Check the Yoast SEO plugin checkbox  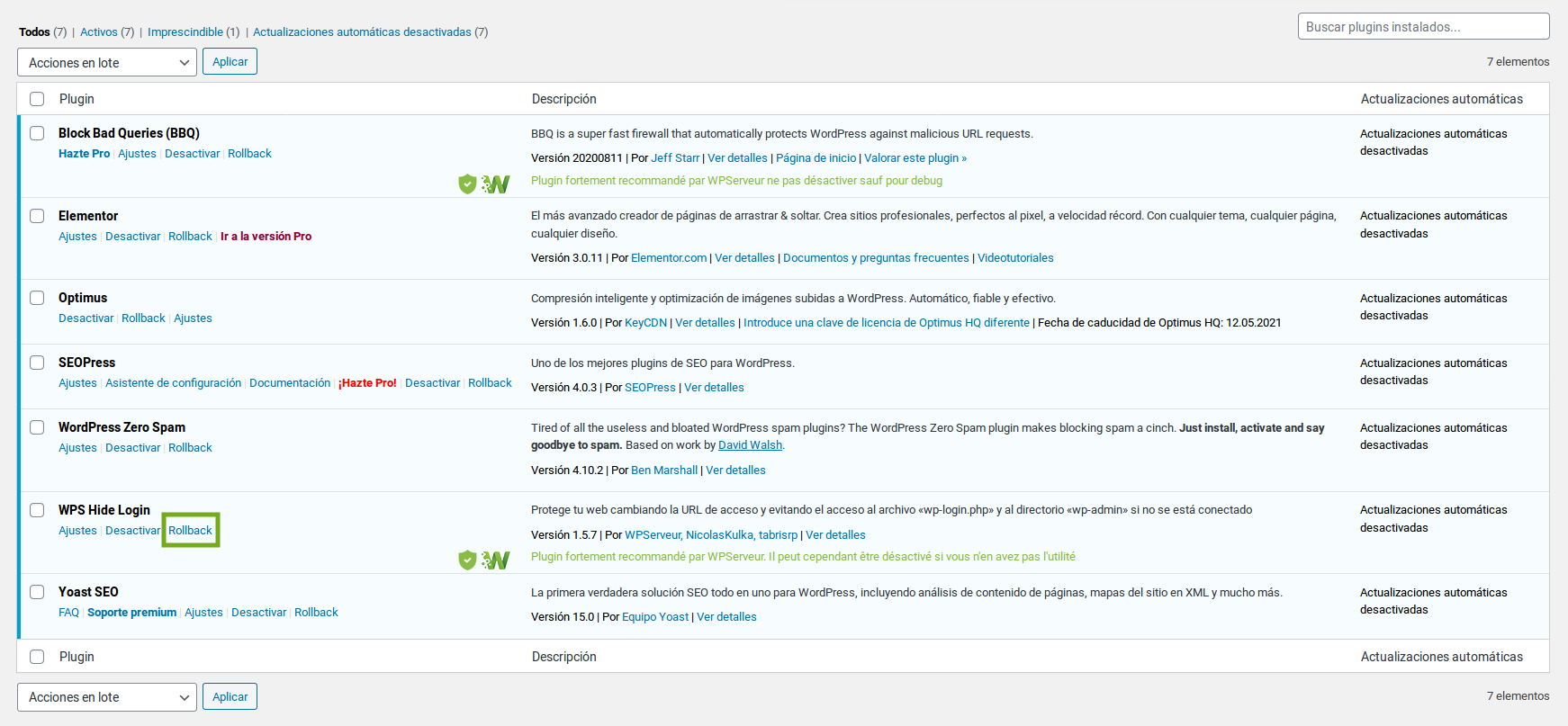click(37, 592)
